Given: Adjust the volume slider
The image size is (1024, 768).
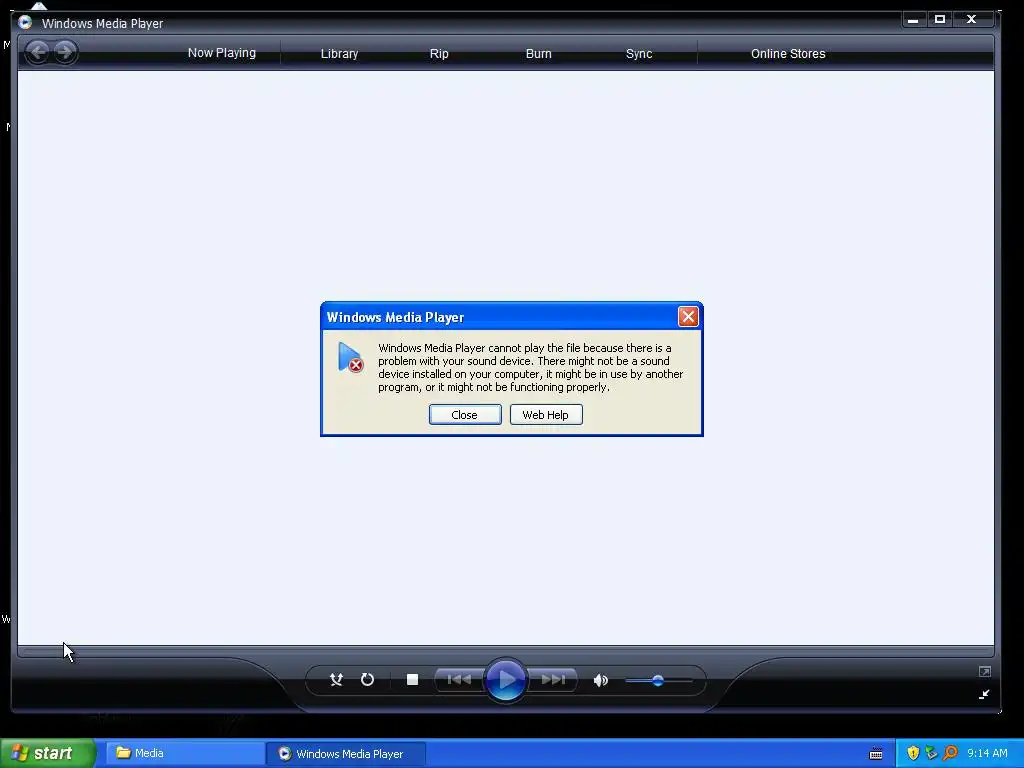Looking at the screenshot, I should coord(658,680).
